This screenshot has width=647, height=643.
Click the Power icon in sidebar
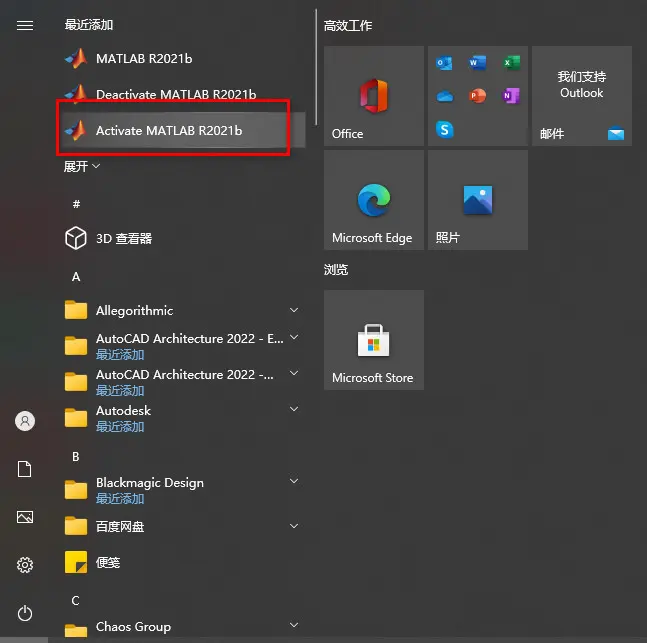[25, 613]
